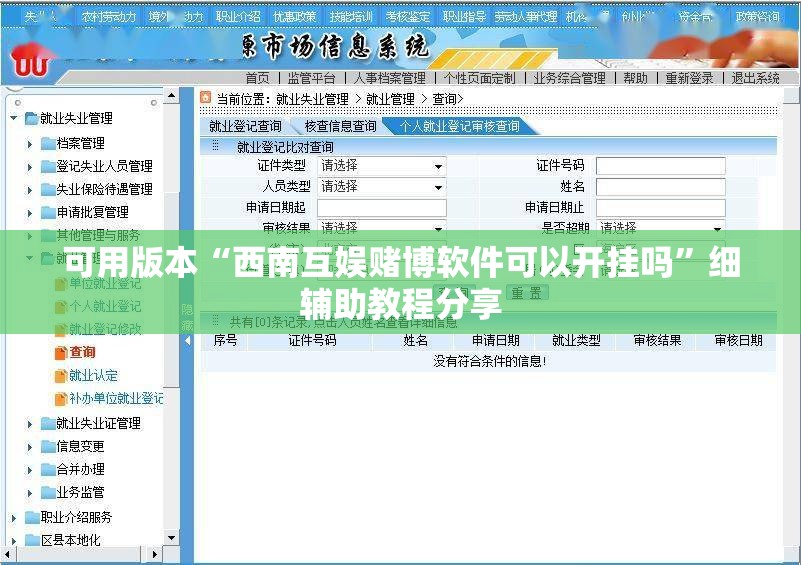This screenshot has height=565, width=801.
Task: Switch to the 核查信息查询 tab
Action: click(341, 126)
